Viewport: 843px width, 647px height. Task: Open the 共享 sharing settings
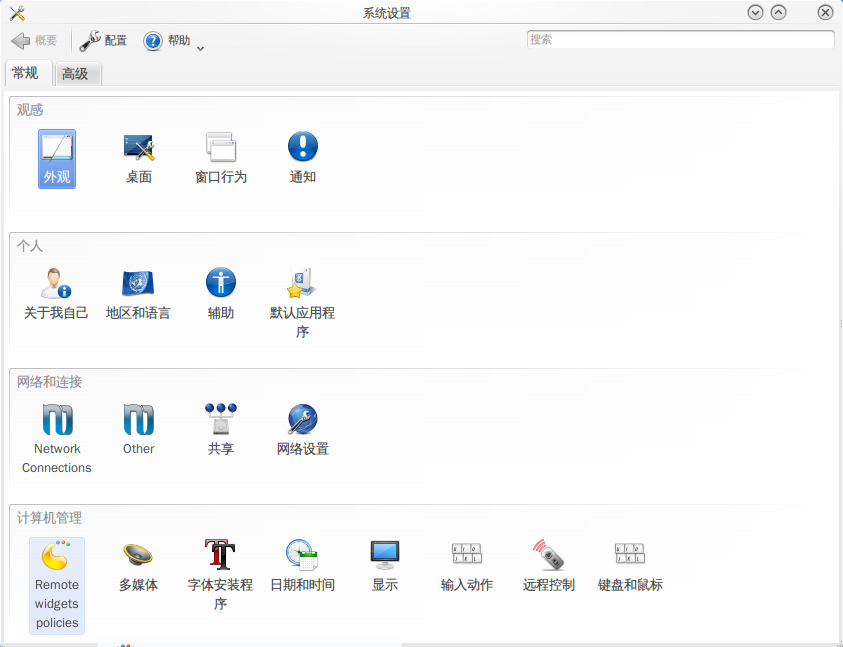[x=220, y=430]
